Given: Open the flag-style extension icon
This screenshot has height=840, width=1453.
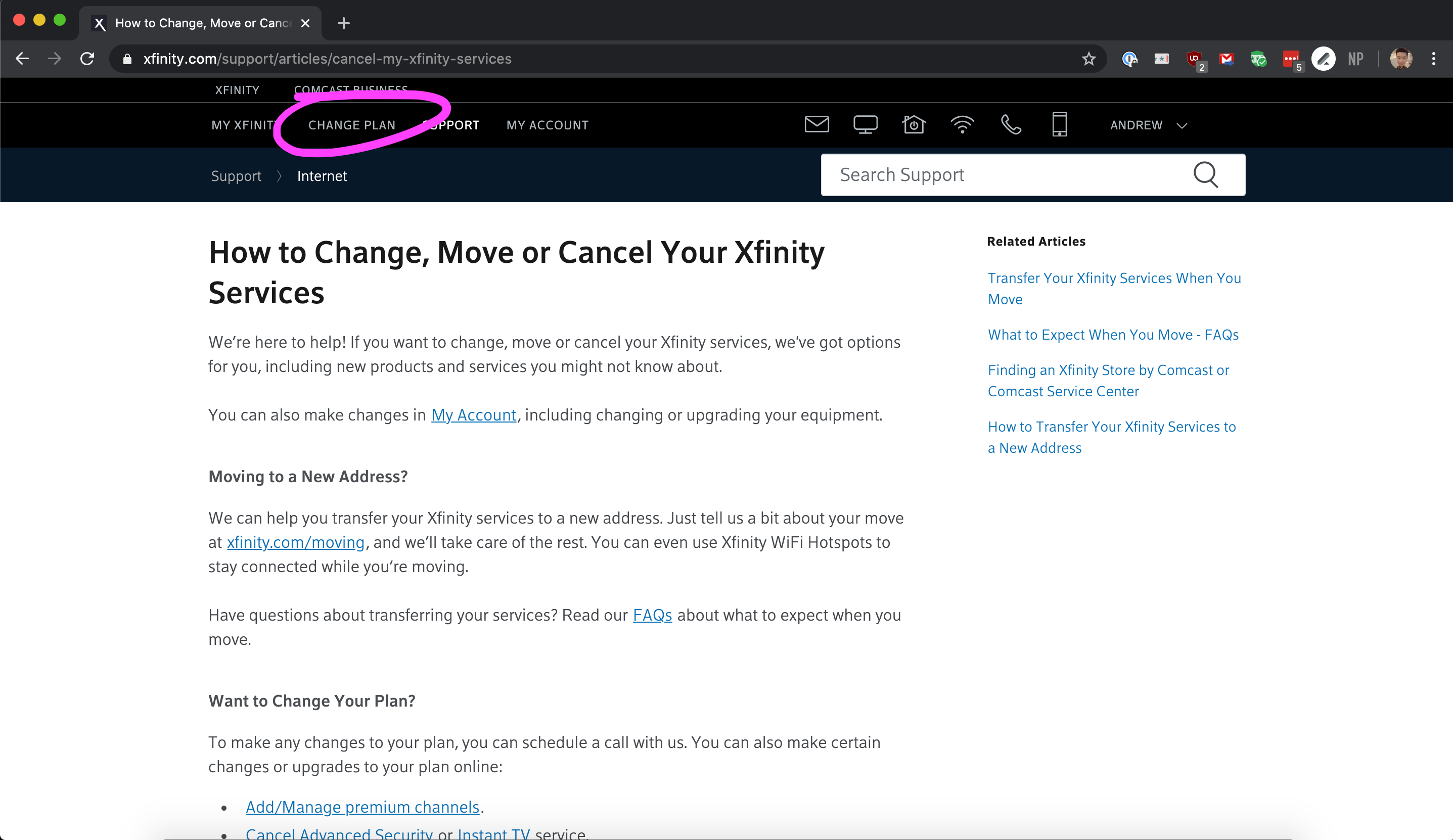Looking at the screenshot, I should [1161, 58].
